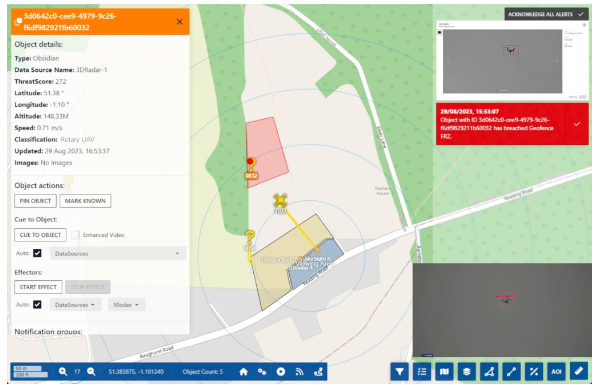Select the ruler measure tool

[x=579, y=371]
